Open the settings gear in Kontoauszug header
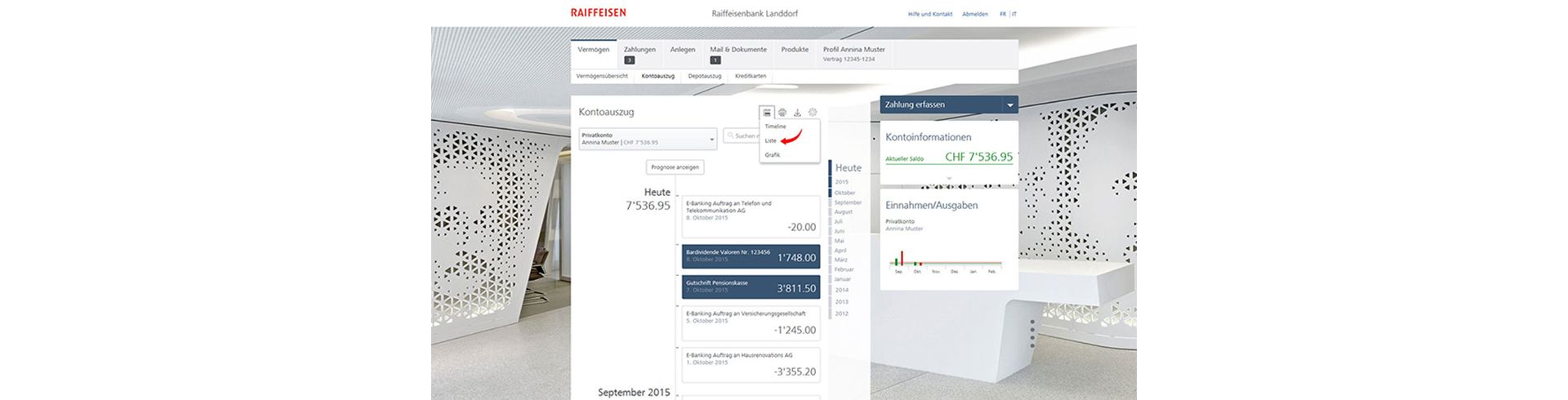The image size is (1568, 400). click(813, 113)
